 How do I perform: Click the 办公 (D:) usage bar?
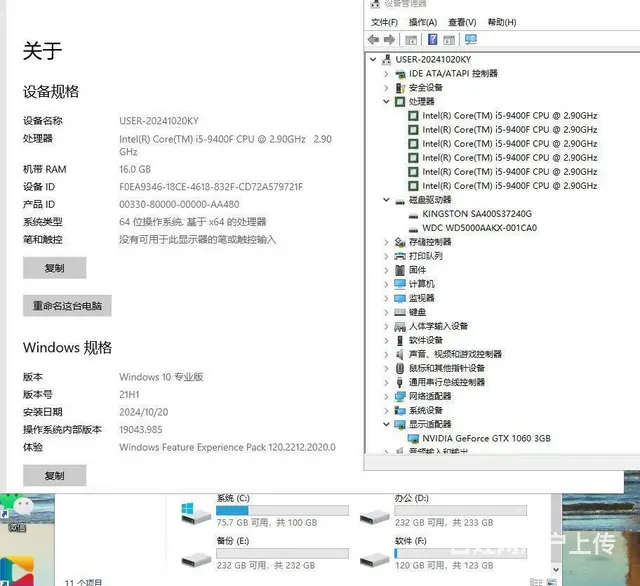coord(460,510)
